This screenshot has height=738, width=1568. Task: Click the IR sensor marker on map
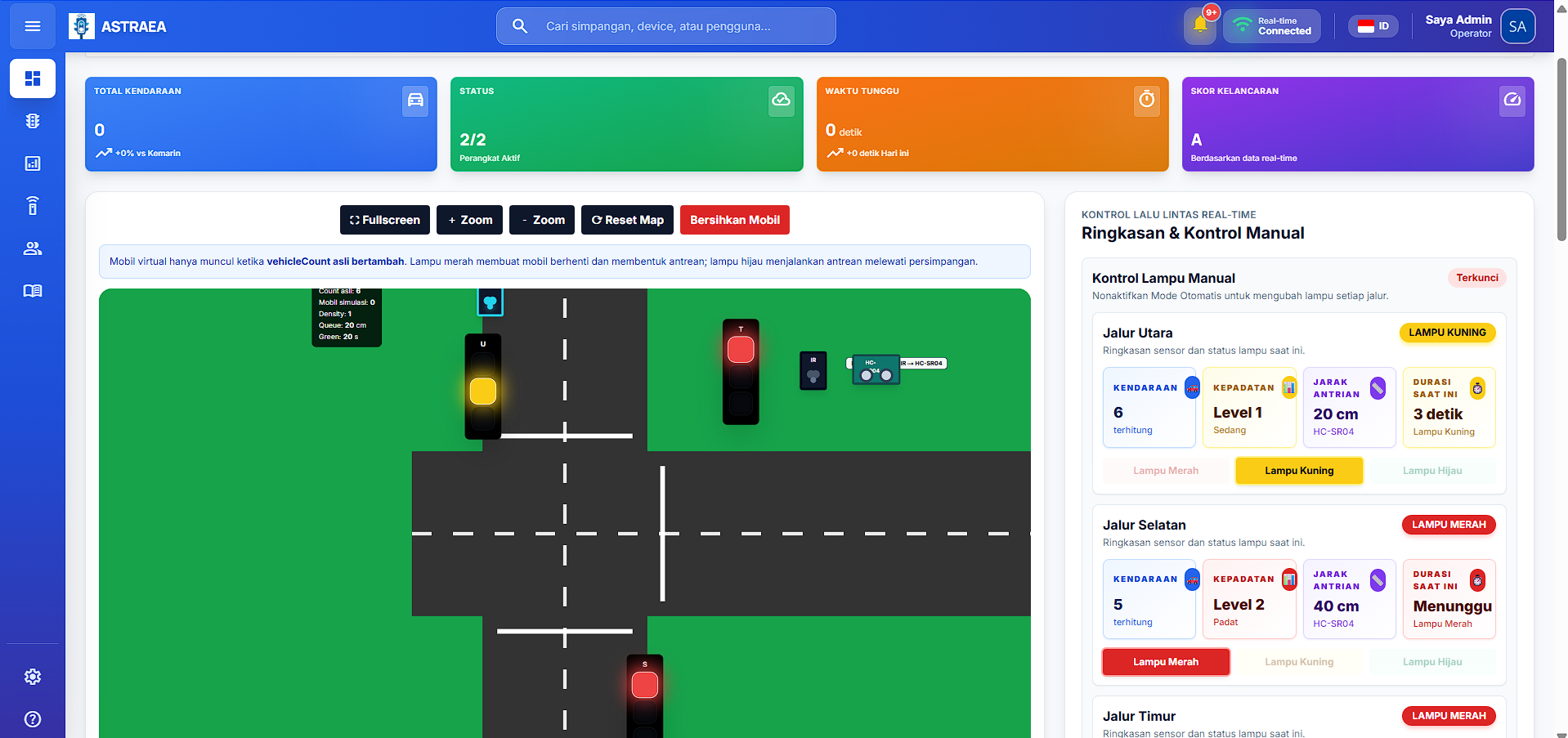click(x=813, y=370)
